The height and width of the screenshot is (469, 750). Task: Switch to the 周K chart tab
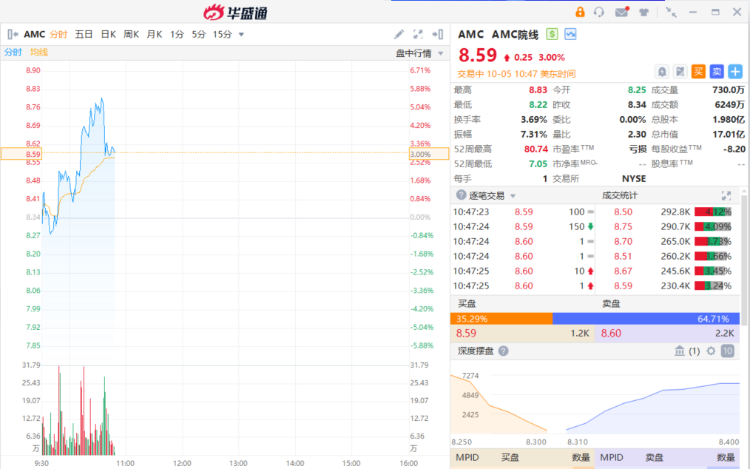click(131, 34)
